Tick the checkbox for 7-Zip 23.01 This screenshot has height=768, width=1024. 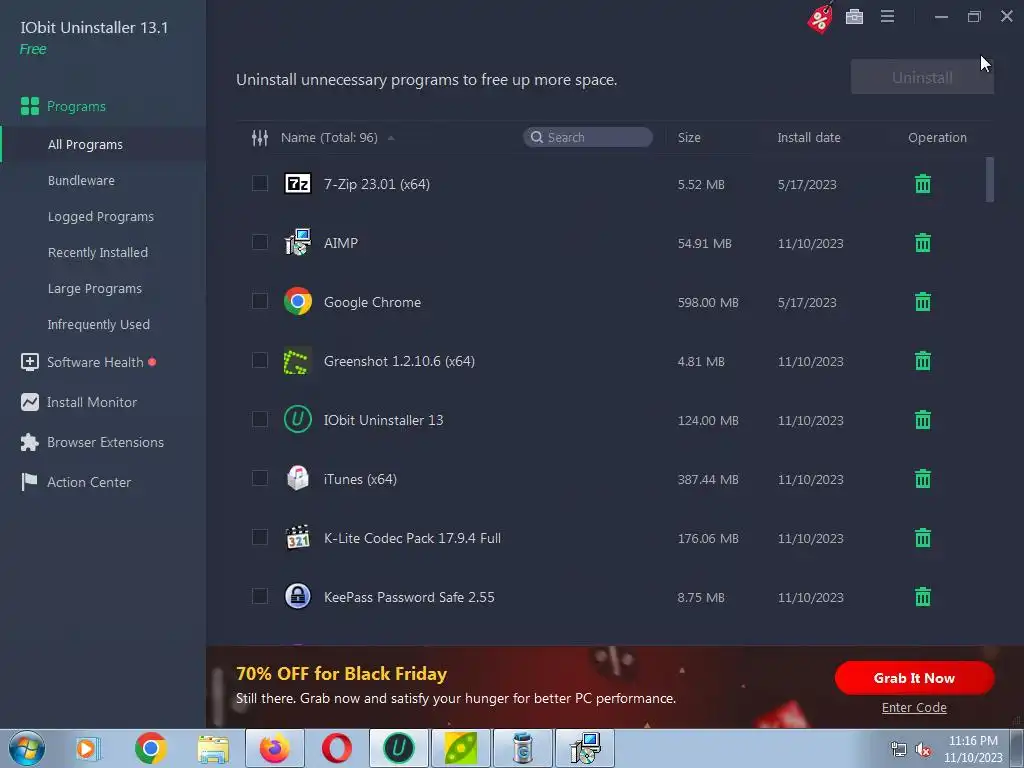pyautogui.click(x=260, y=184)
